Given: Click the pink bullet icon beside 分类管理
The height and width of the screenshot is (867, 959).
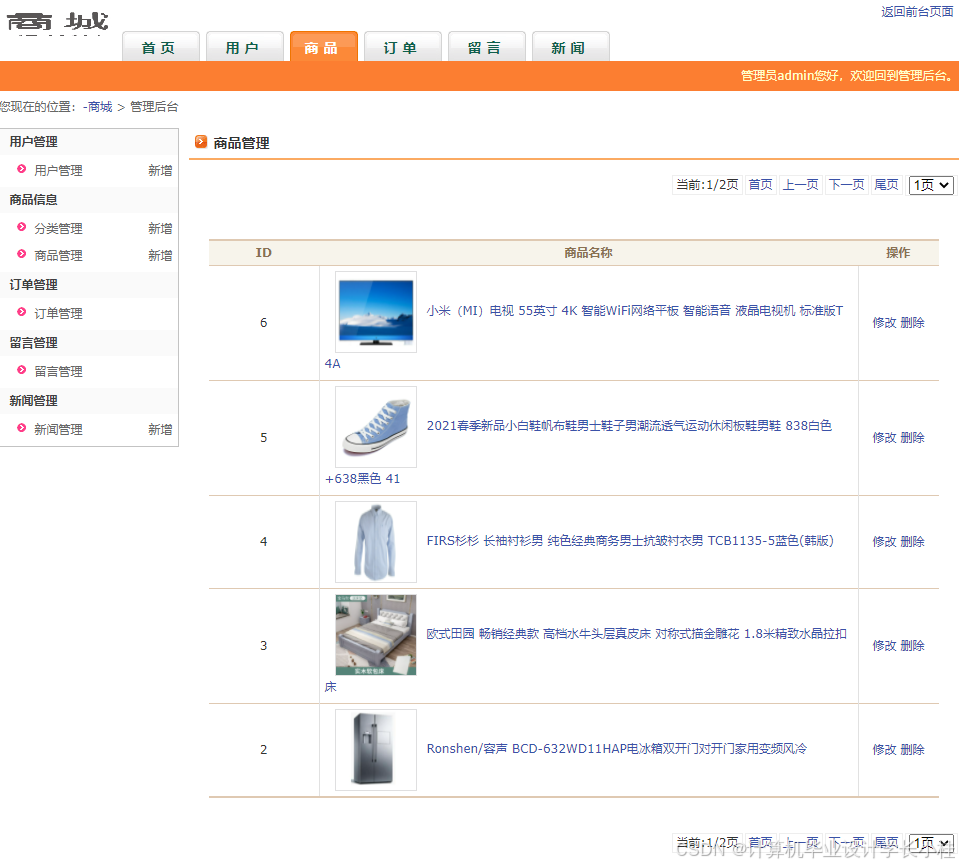Looking at the screenshot, I should tap(21, 227).
